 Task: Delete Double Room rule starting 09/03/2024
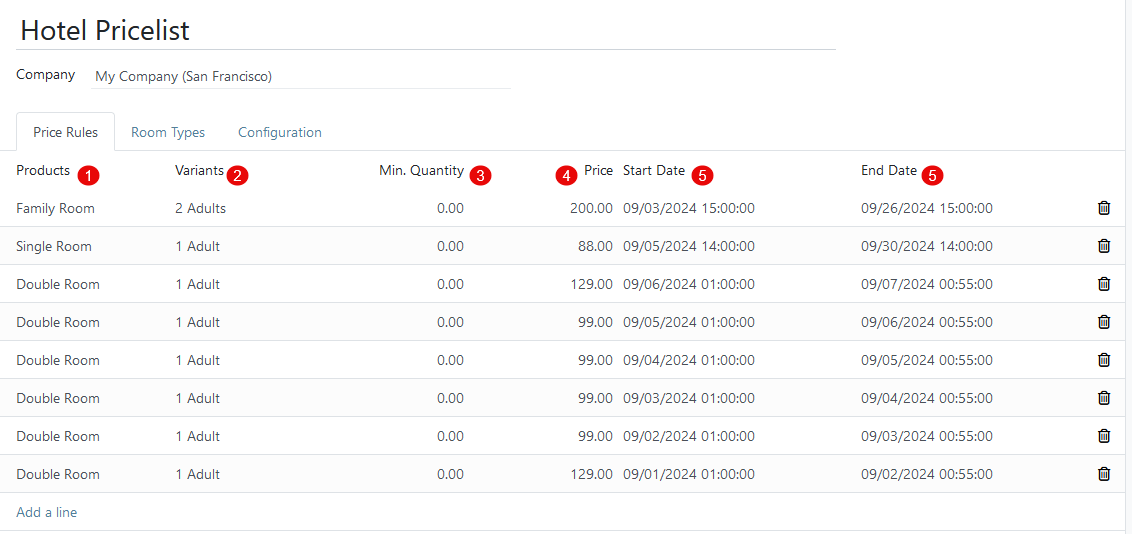[1104, 398]
